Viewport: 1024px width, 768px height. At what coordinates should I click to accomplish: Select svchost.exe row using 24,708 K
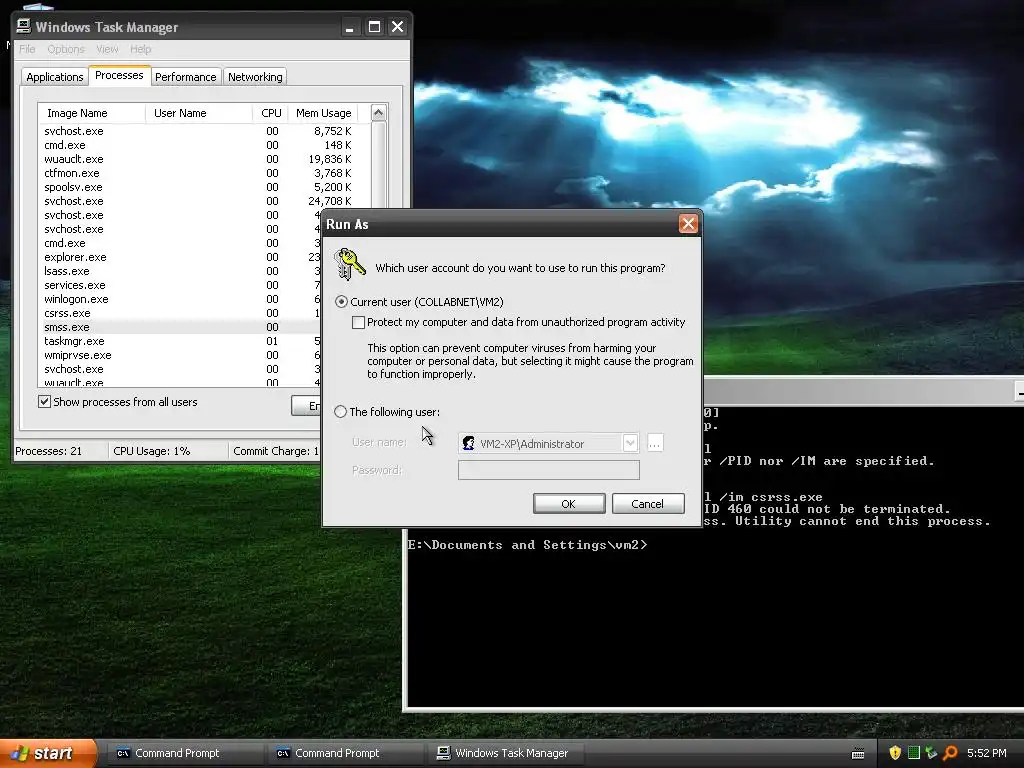point(204,201)
